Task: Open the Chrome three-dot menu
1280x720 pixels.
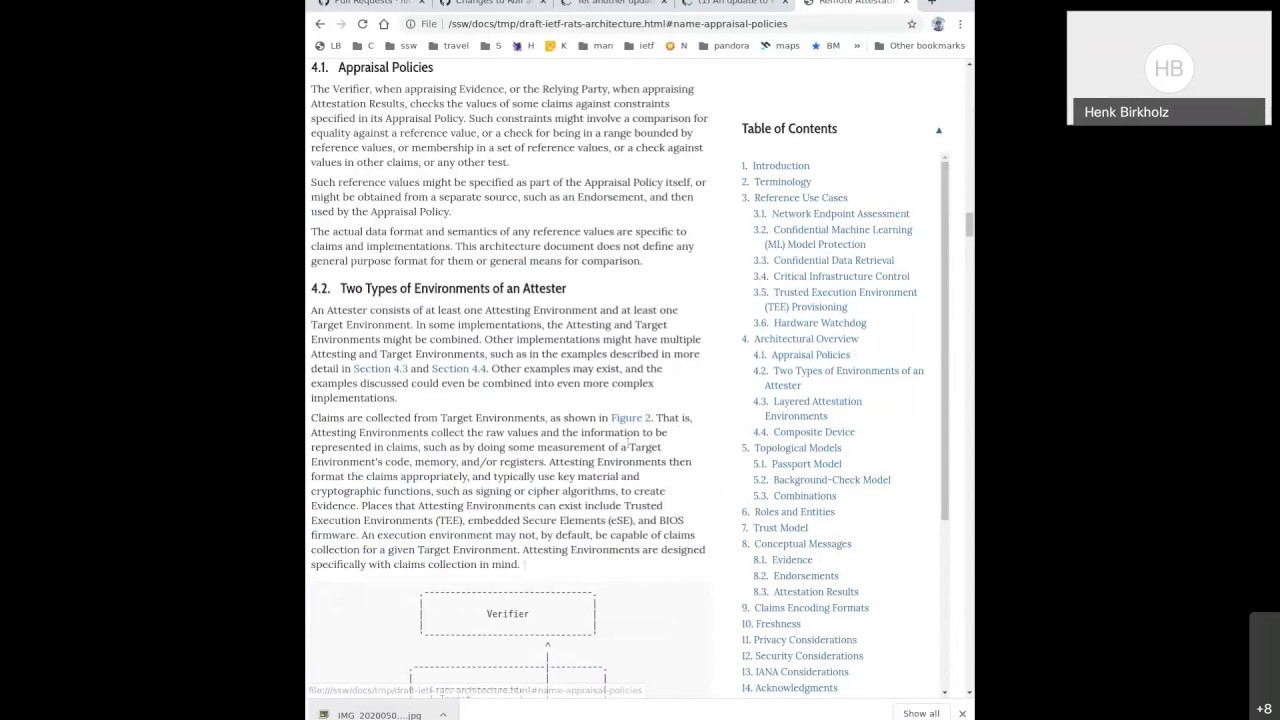Action: pos(960,24)
